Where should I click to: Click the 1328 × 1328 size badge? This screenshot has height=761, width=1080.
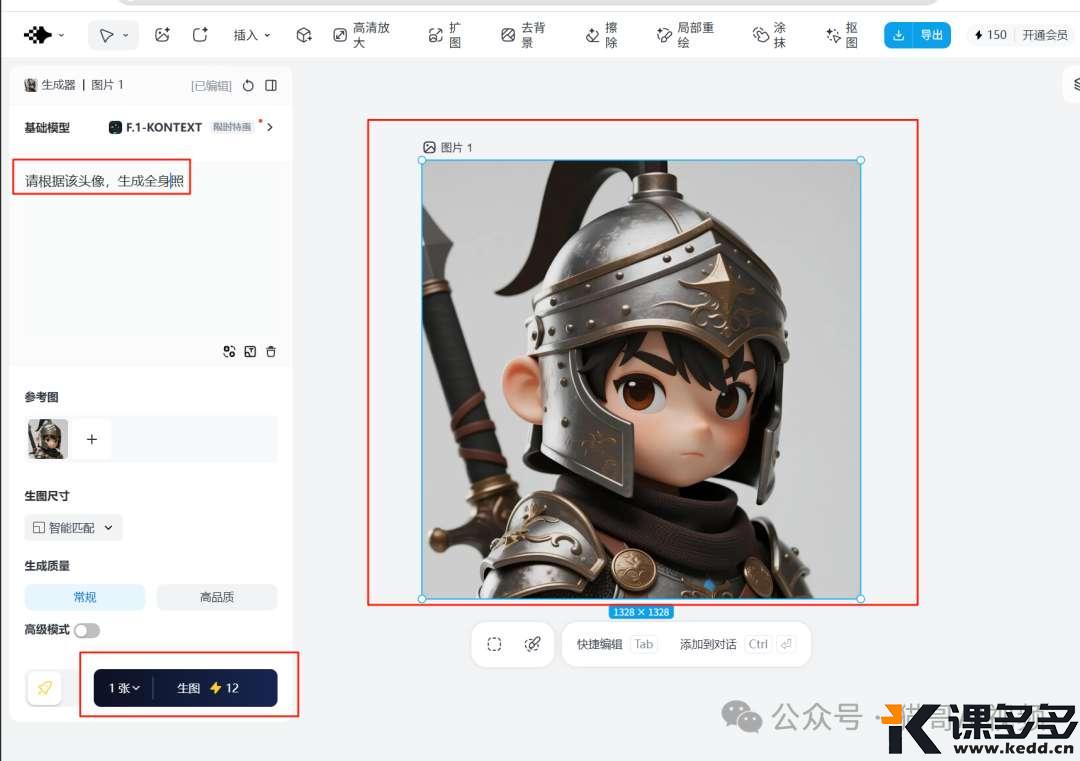[x=641, y=612]
